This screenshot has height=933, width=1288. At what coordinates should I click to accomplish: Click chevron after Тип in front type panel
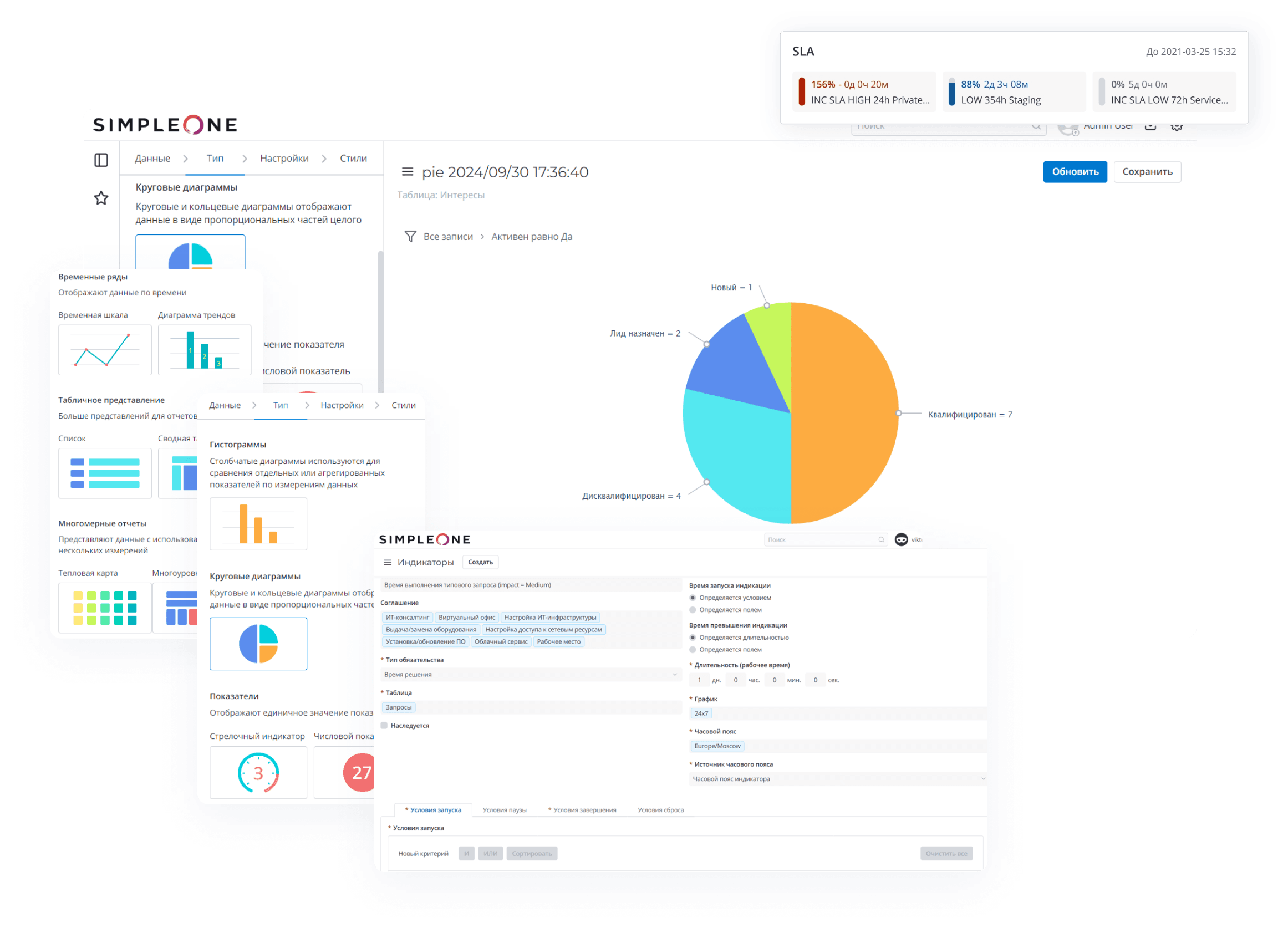coord(307,405)
